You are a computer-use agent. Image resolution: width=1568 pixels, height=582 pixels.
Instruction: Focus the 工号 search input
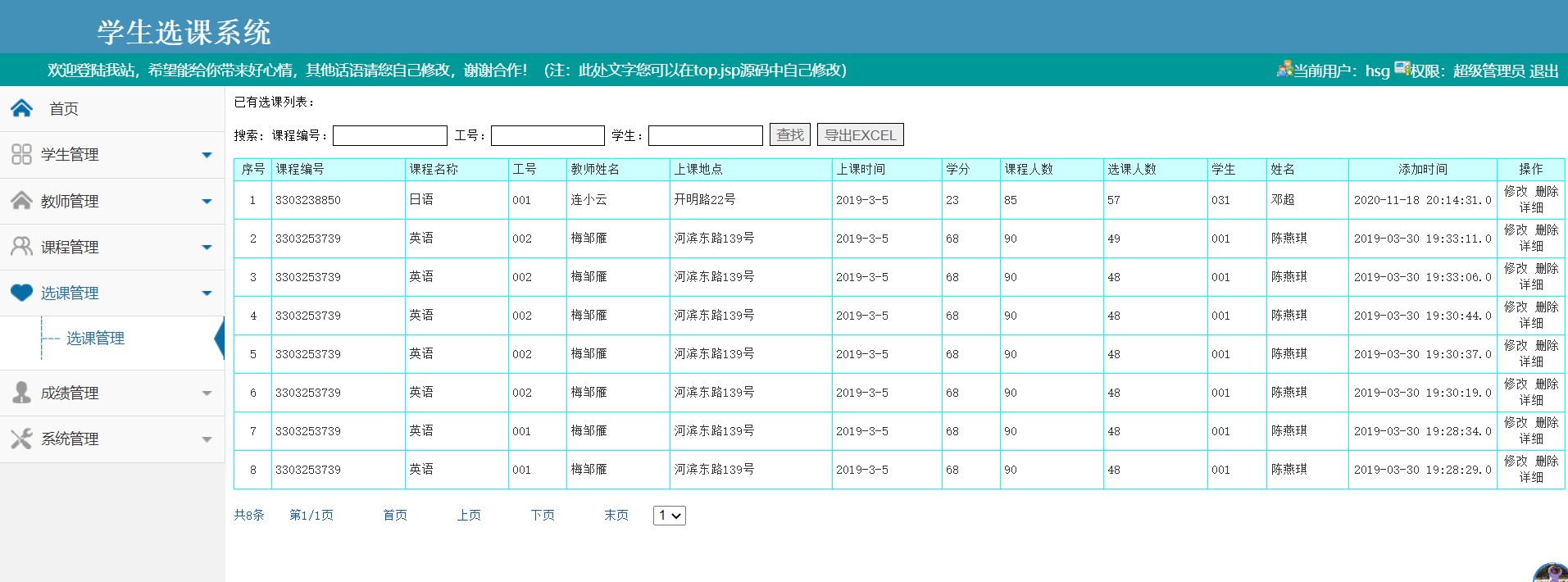pos(548,135)
